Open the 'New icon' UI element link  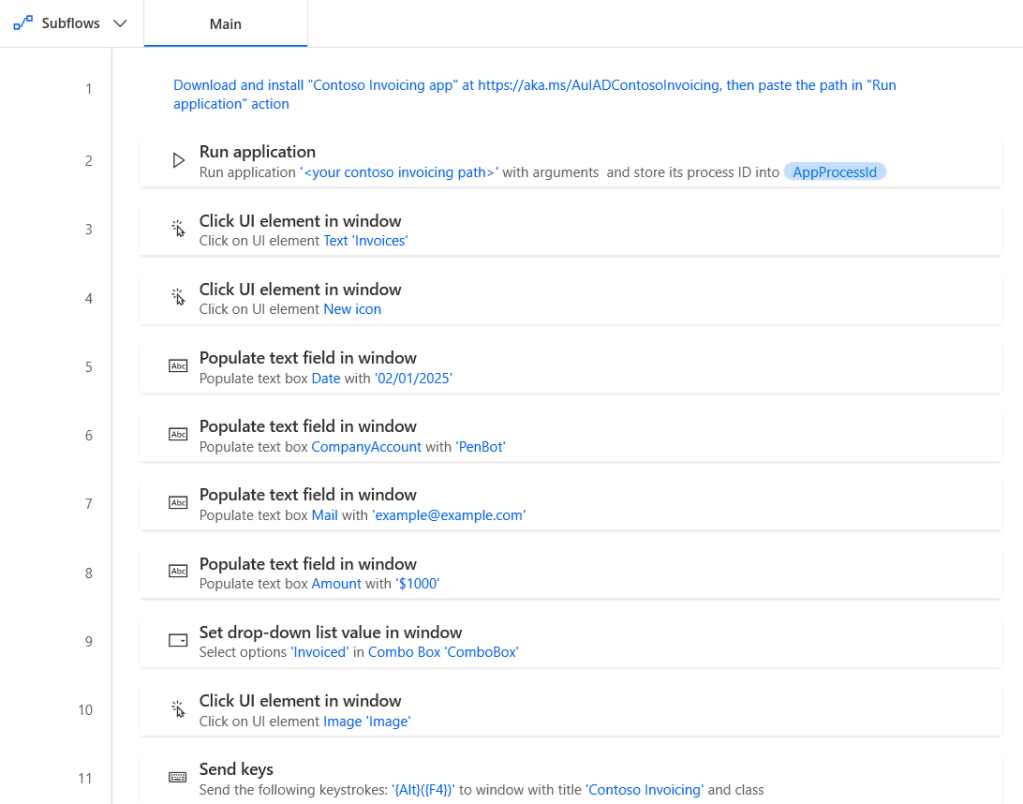pos(352,309)
